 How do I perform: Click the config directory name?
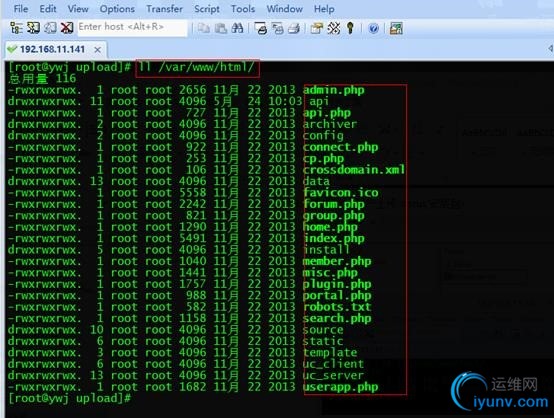pos(323,136)
